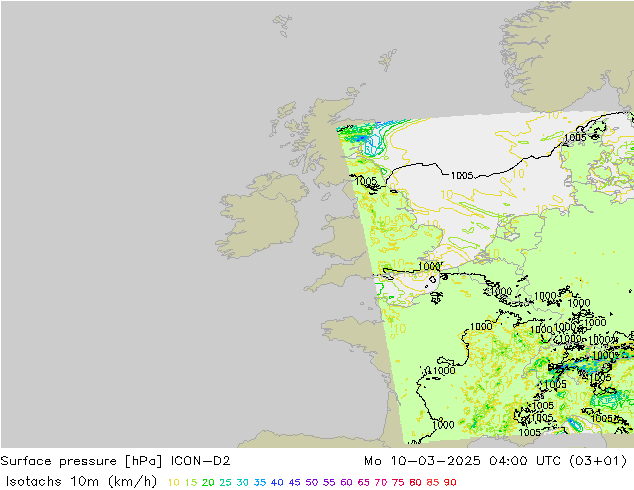Select the purple 50 legend value

click(312, 482)
